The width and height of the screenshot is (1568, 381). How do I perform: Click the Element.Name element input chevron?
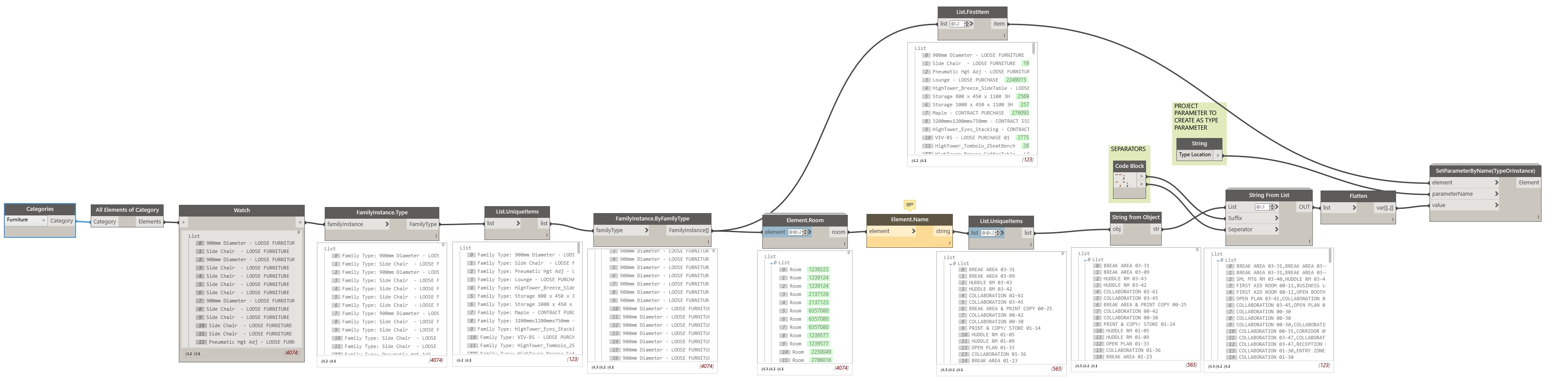pyautogui.click(x=914, y=231)
